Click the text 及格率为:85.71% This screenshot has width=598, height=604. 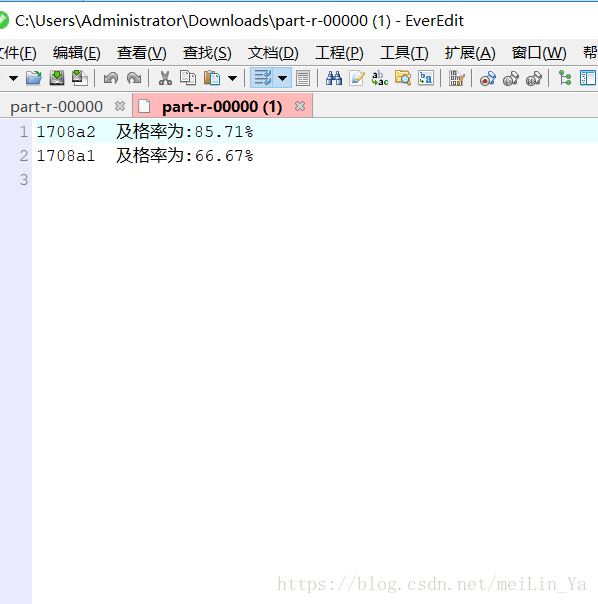[x=185, y=132]
